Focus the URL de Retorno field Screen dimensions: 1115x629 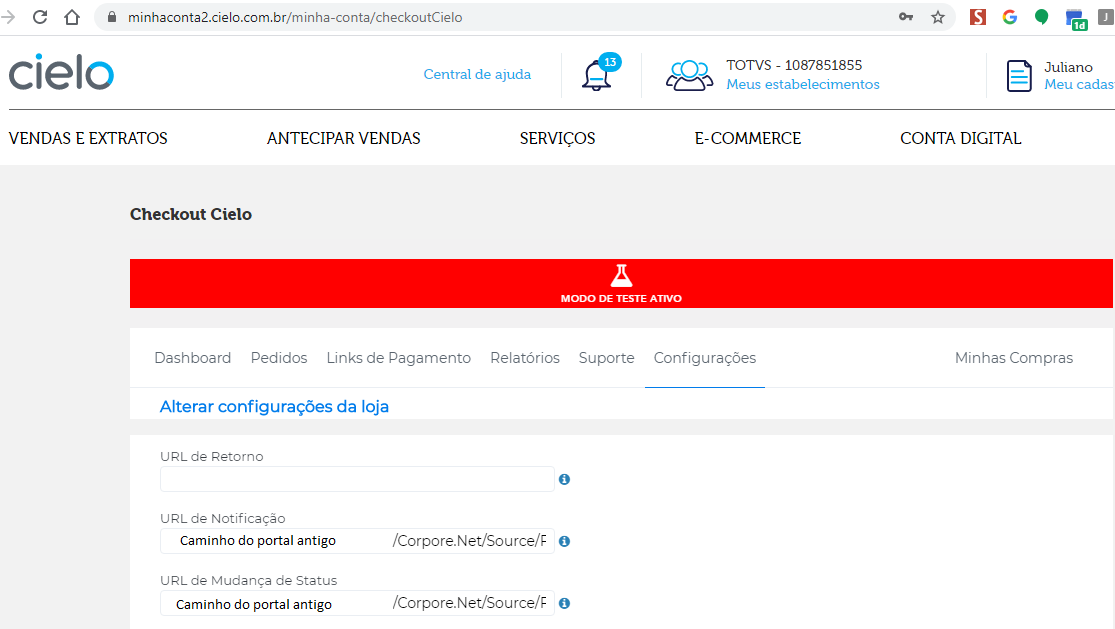click(357, 479)
